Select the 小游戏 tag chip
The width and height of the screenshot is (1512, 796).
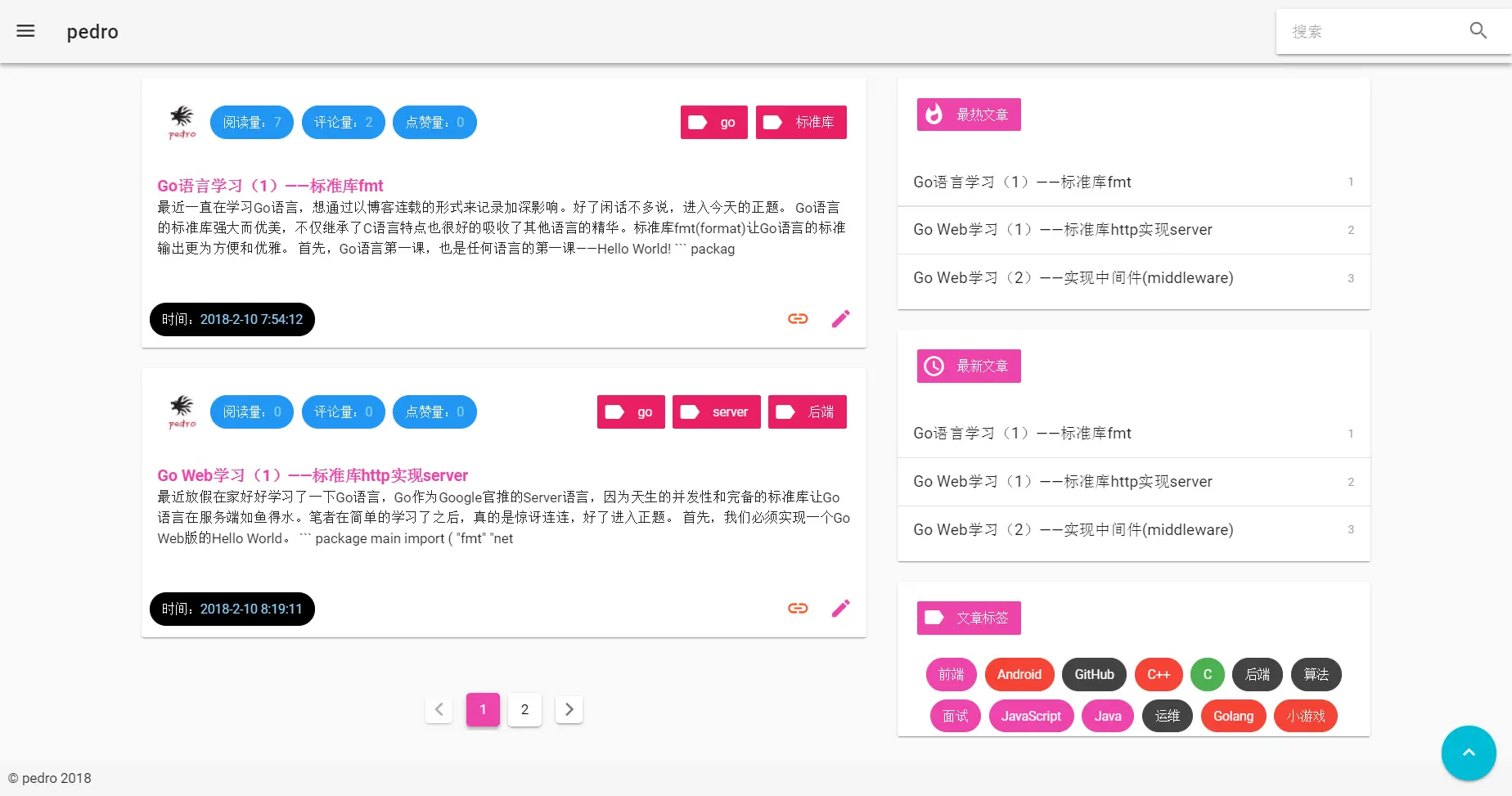pyautogui.click(x=1306, y=716)
